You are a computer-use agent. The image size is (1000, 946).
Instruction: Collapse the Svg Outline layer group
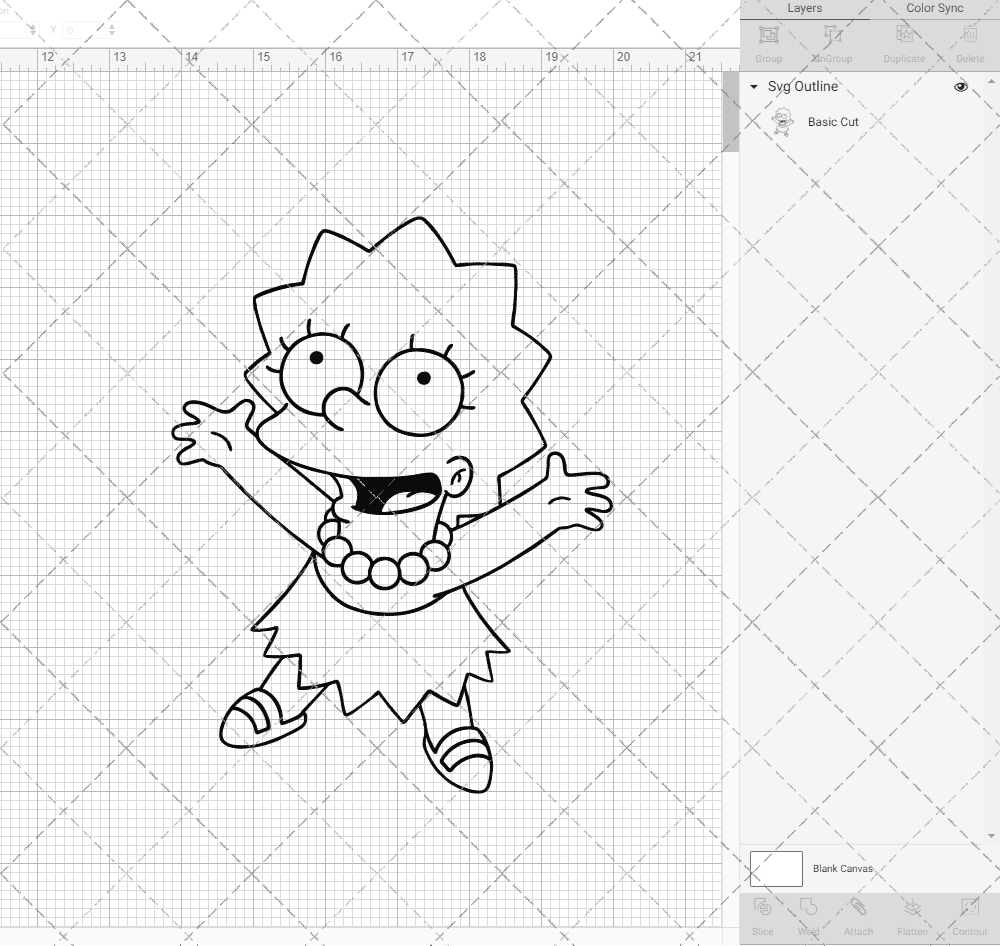click(754, 87)
